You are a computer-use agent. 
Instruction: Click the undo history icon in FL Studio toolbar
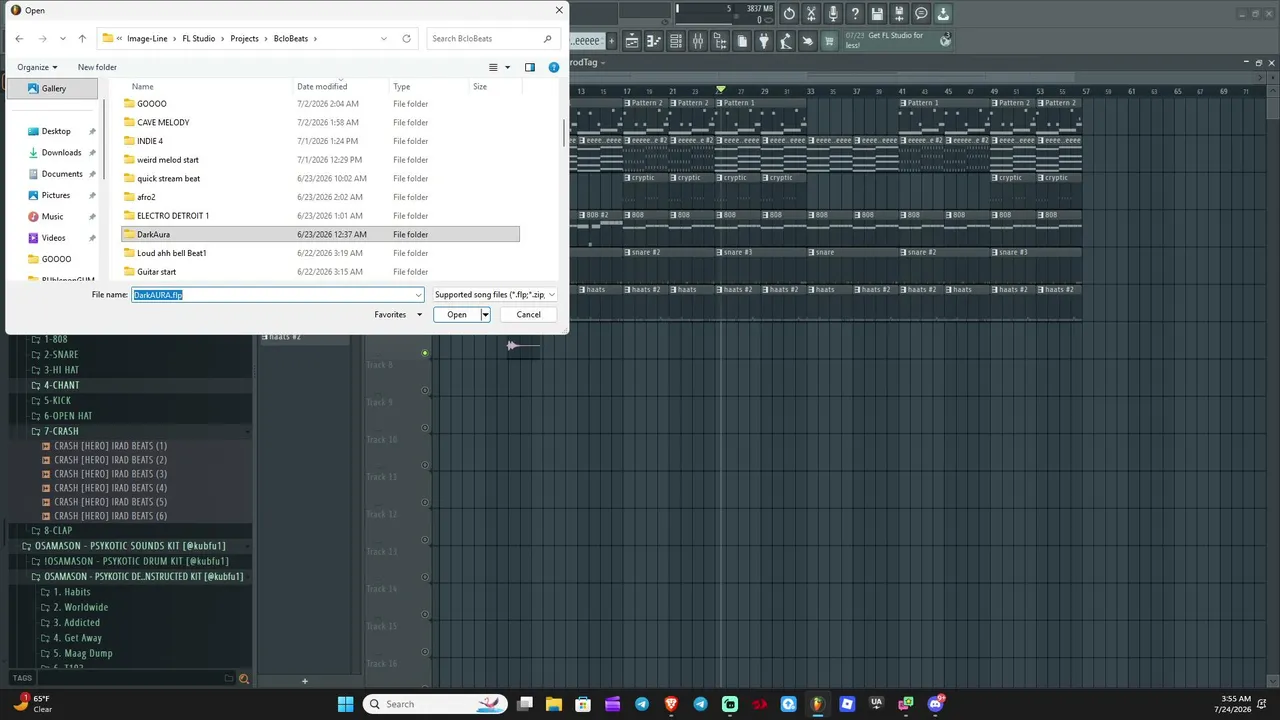[x=789, y=14]
